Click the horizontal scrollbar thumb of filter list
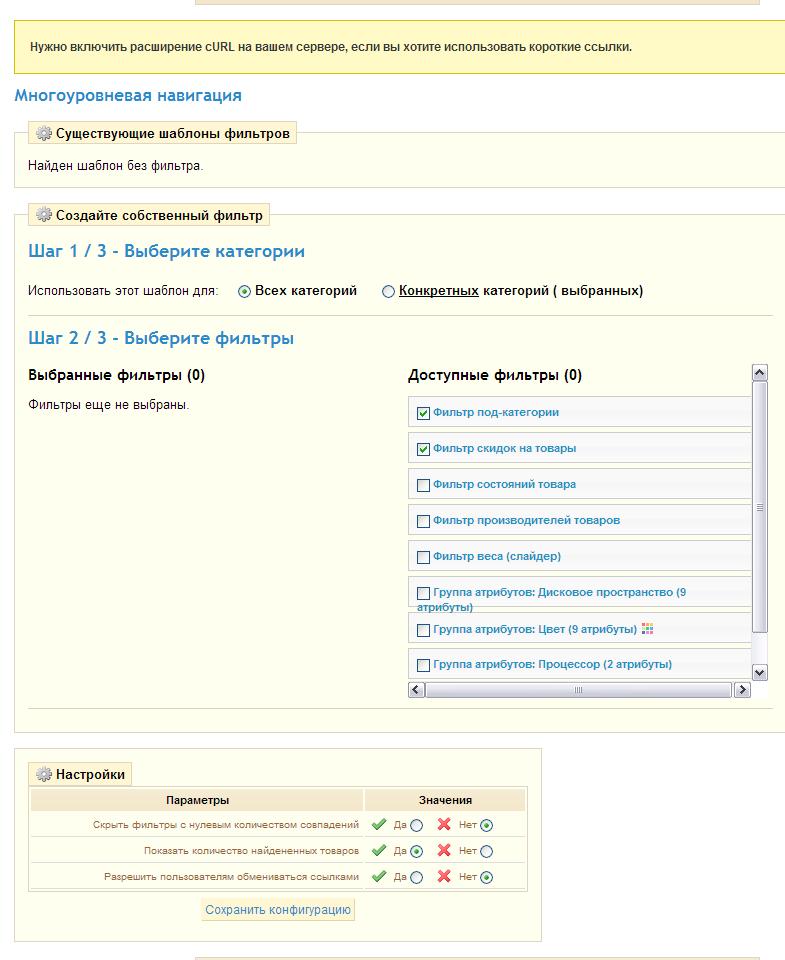The width and height of the screenshot is (785, 960). click(579, 690)
